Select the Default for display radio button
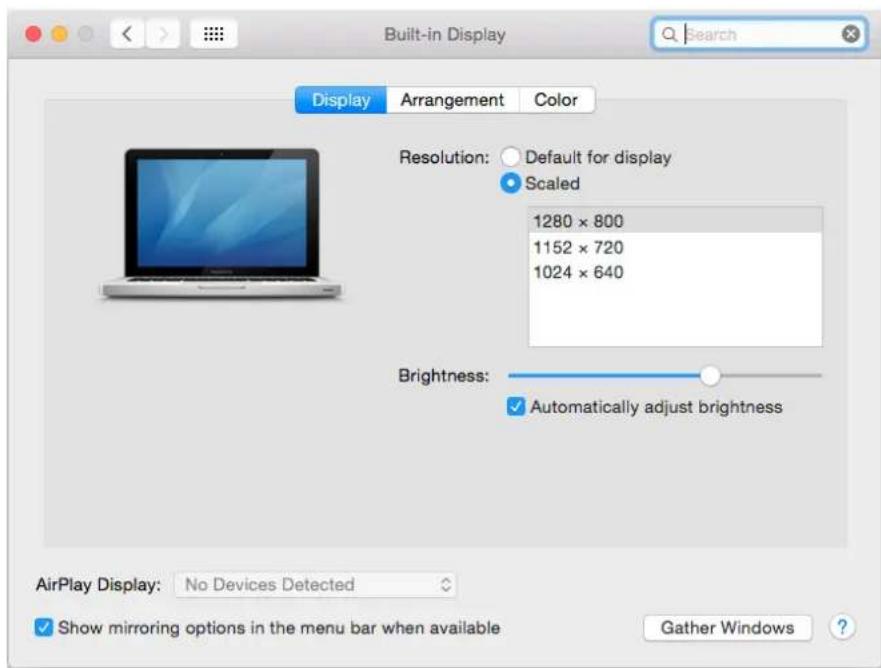 (x=510, y=157)
